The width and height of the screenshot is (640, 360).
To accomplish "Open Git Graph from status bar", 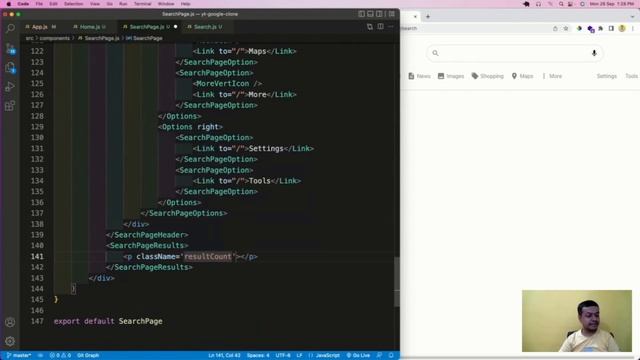I will [88, 356].
